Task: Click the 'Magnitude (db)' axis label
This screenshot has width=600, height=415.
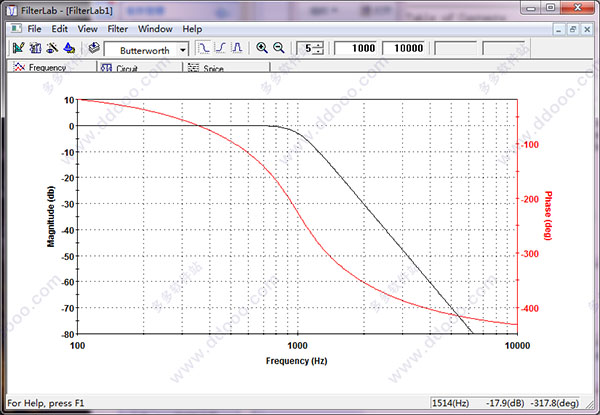Action: coord(51,216)
